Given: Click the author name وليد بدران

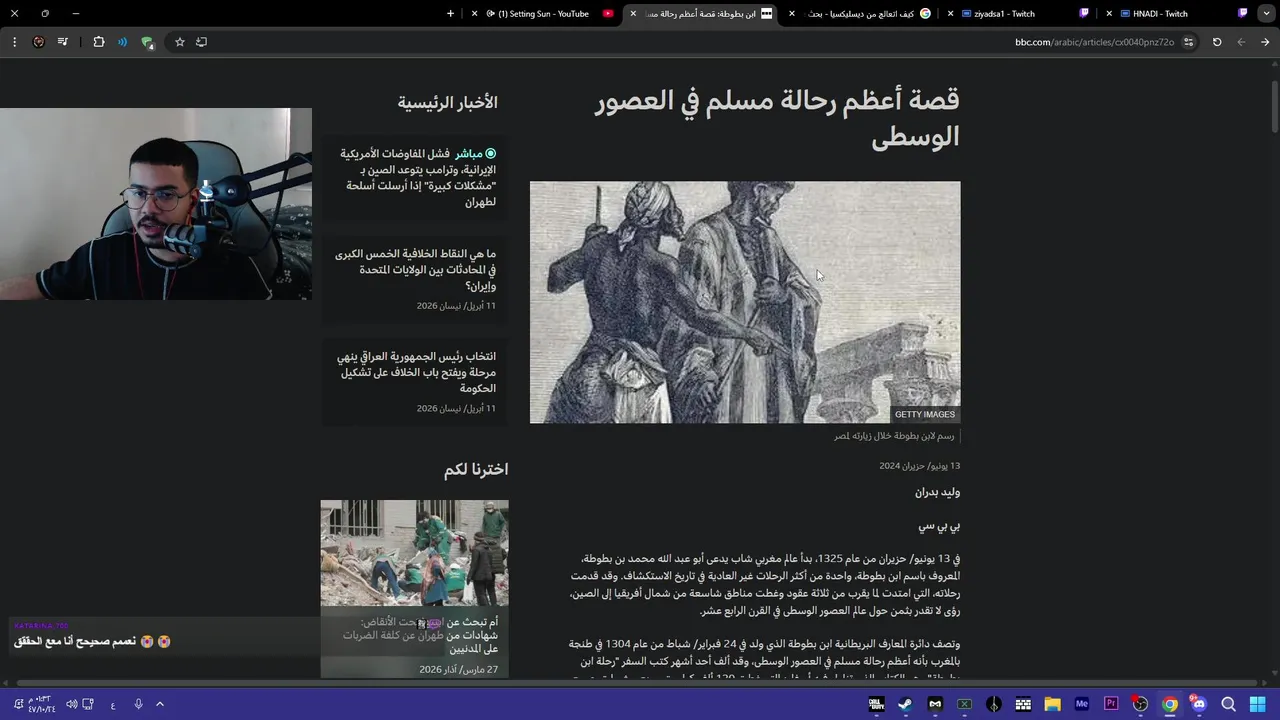Looking at the screenshot, I should tap(937, 492).
